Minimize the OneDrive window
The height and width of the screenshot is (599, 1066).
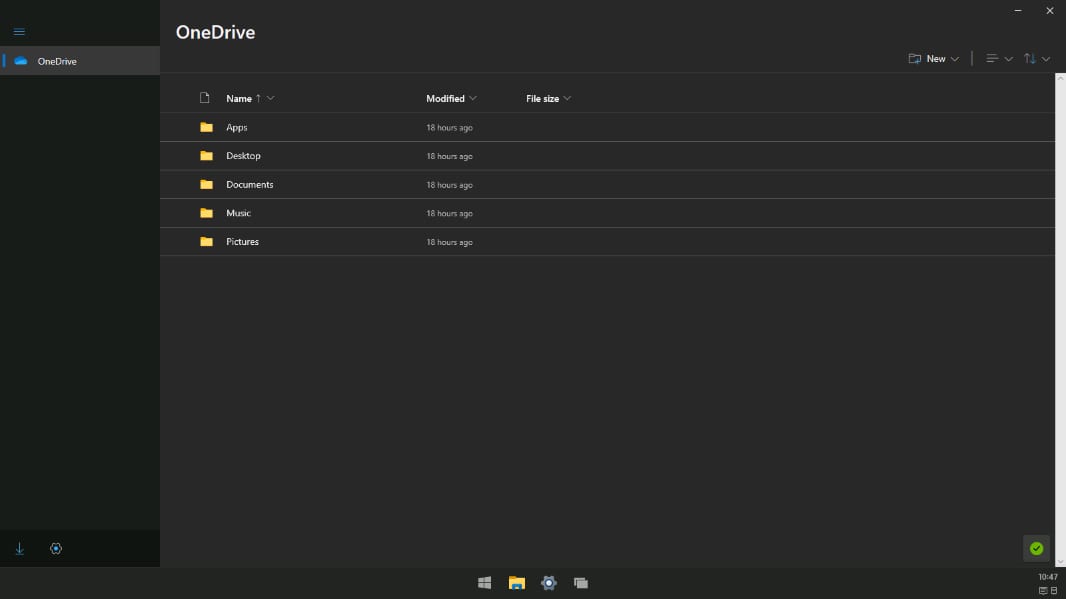[x=1018, y=11]
